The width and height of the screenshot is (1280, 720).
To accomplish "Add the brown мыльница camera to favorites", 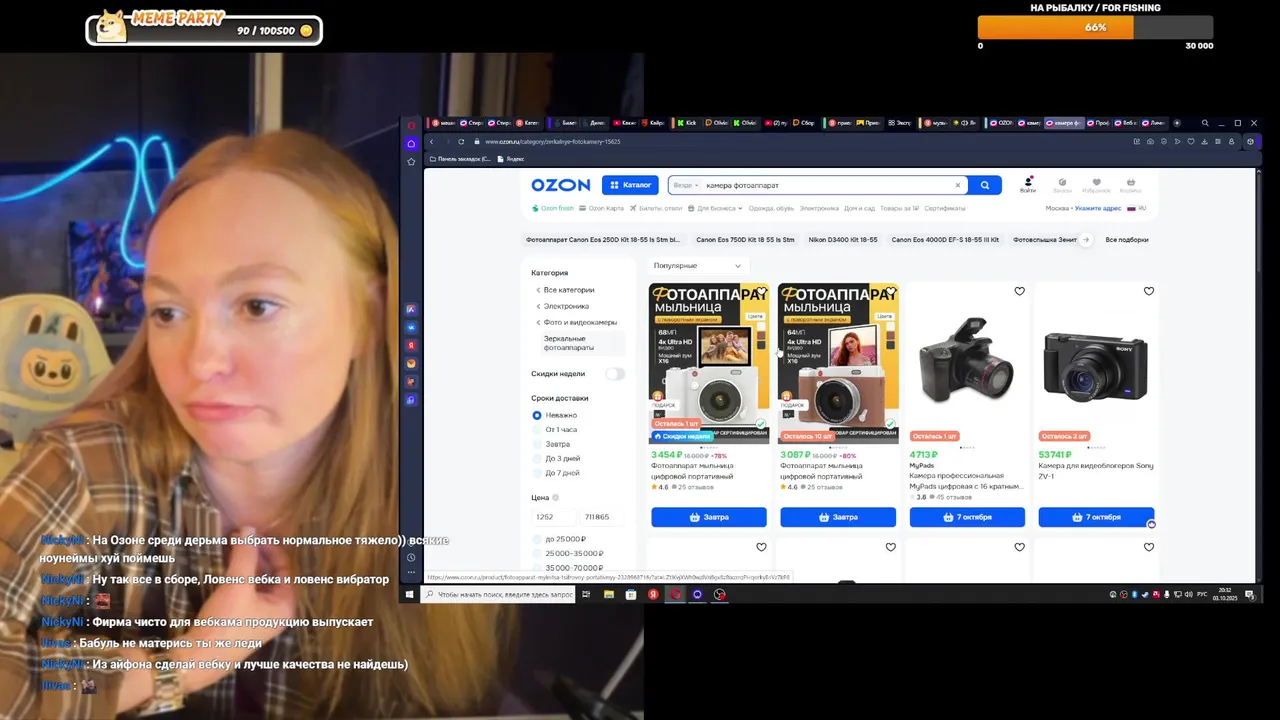I will click(x=890, y=292).
